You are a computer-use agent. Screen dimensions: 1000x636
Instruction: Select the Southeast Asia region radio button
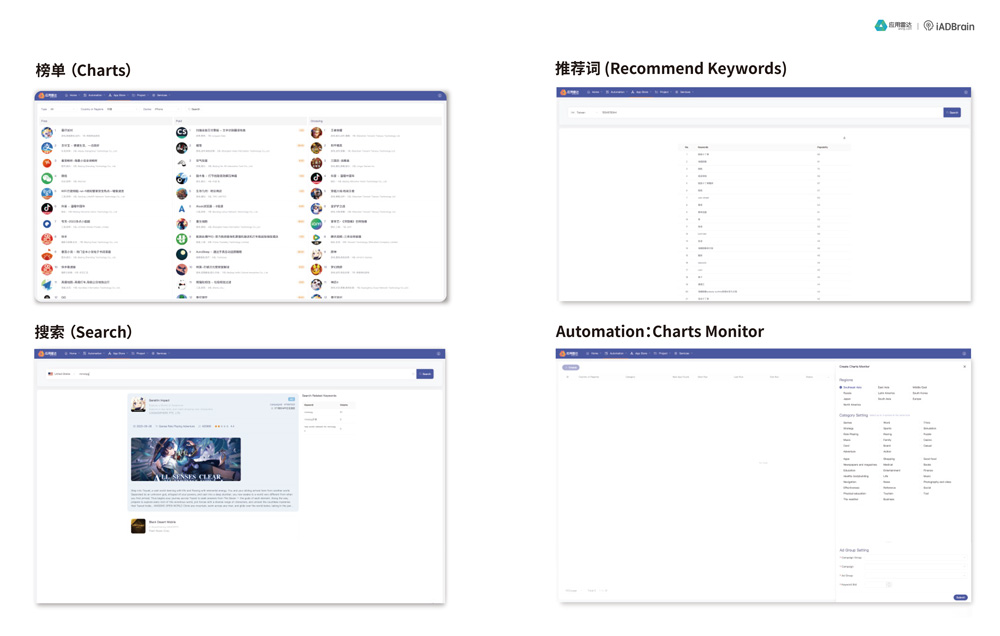(x=842, y=387)
